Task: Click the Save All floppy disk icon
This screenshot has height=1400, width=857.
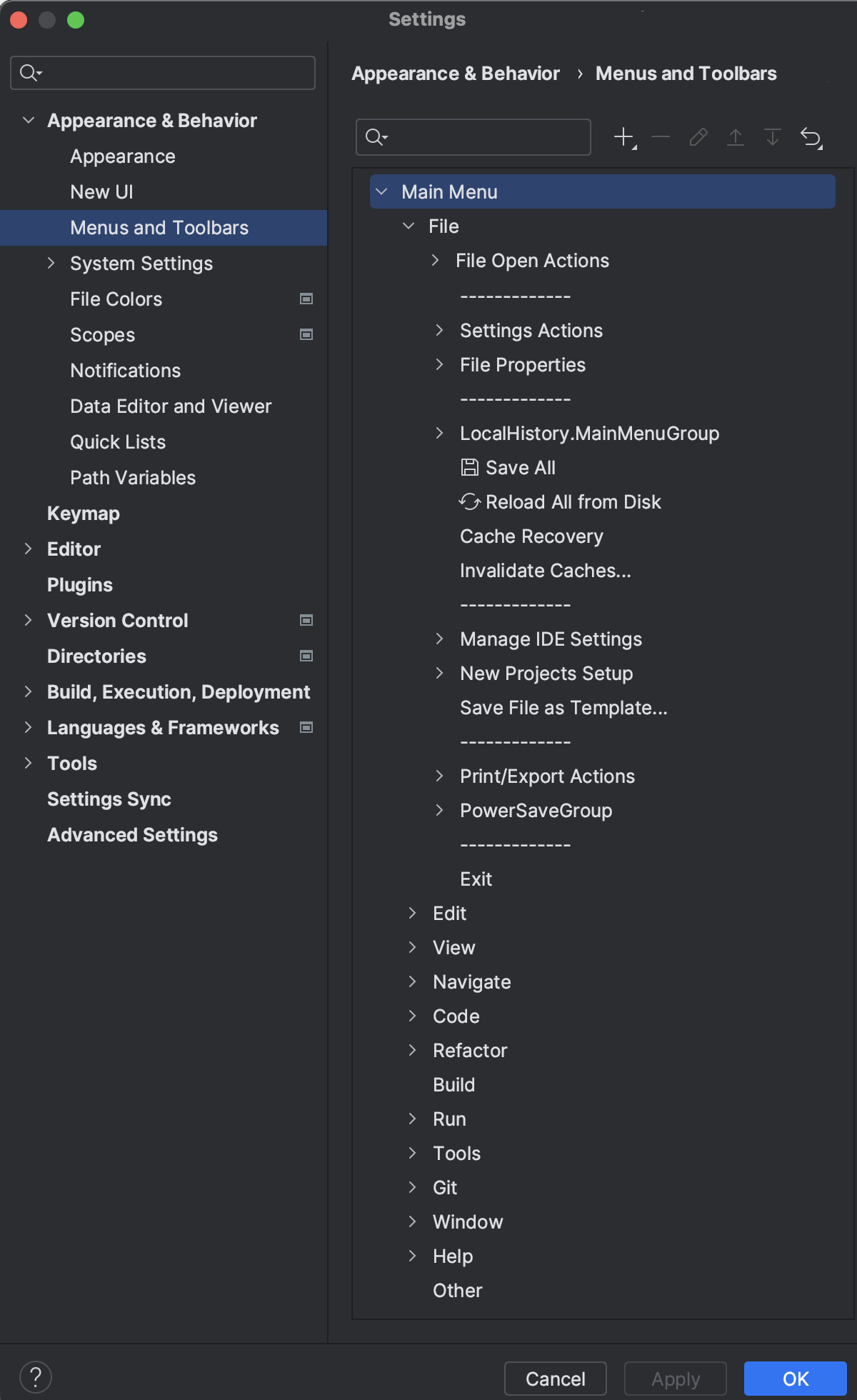Action: (x=468, y=467)
